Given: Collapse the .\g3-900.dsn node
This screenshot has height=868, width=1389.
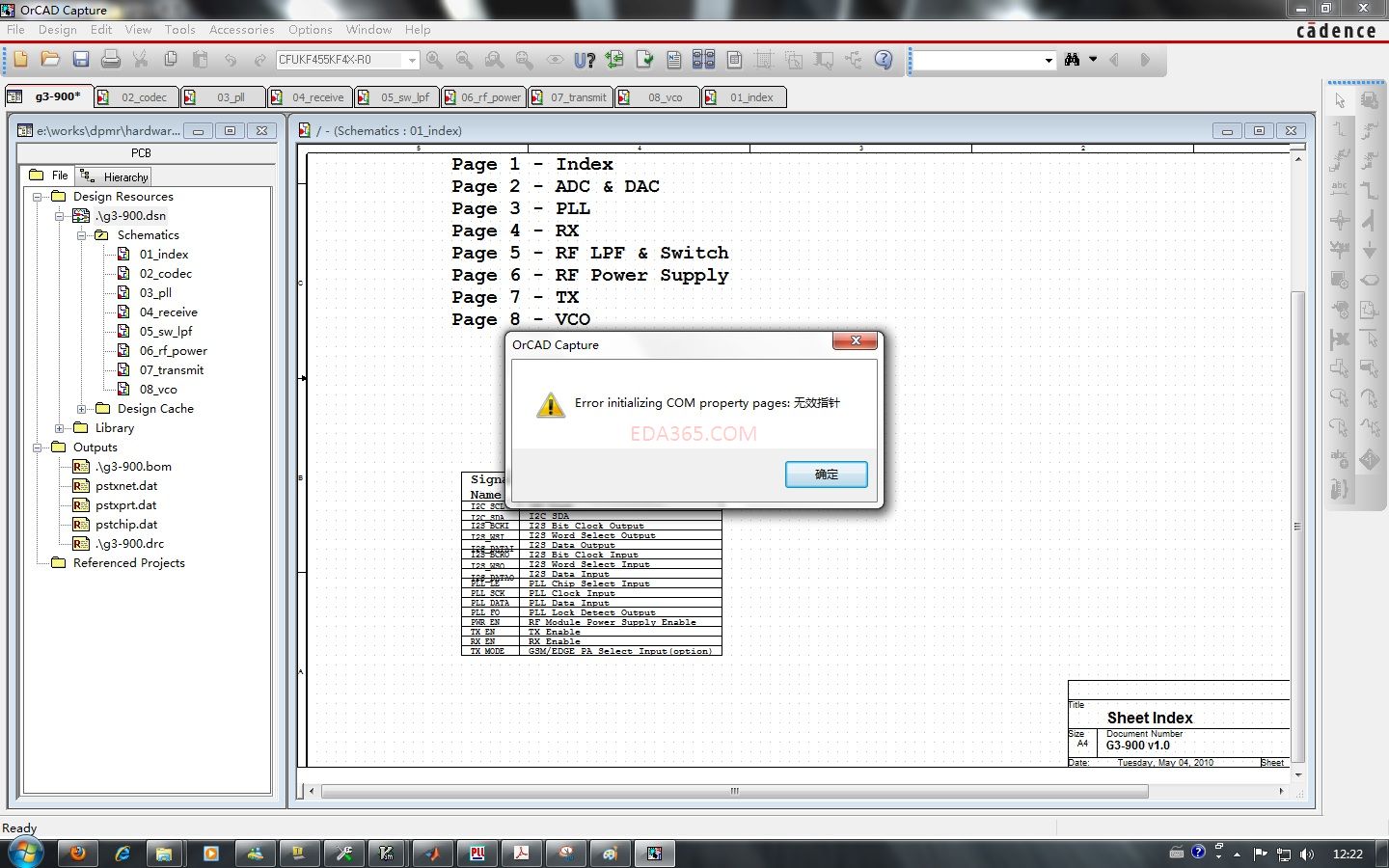Looking at the screenshot, I should [x=60, y=216].
